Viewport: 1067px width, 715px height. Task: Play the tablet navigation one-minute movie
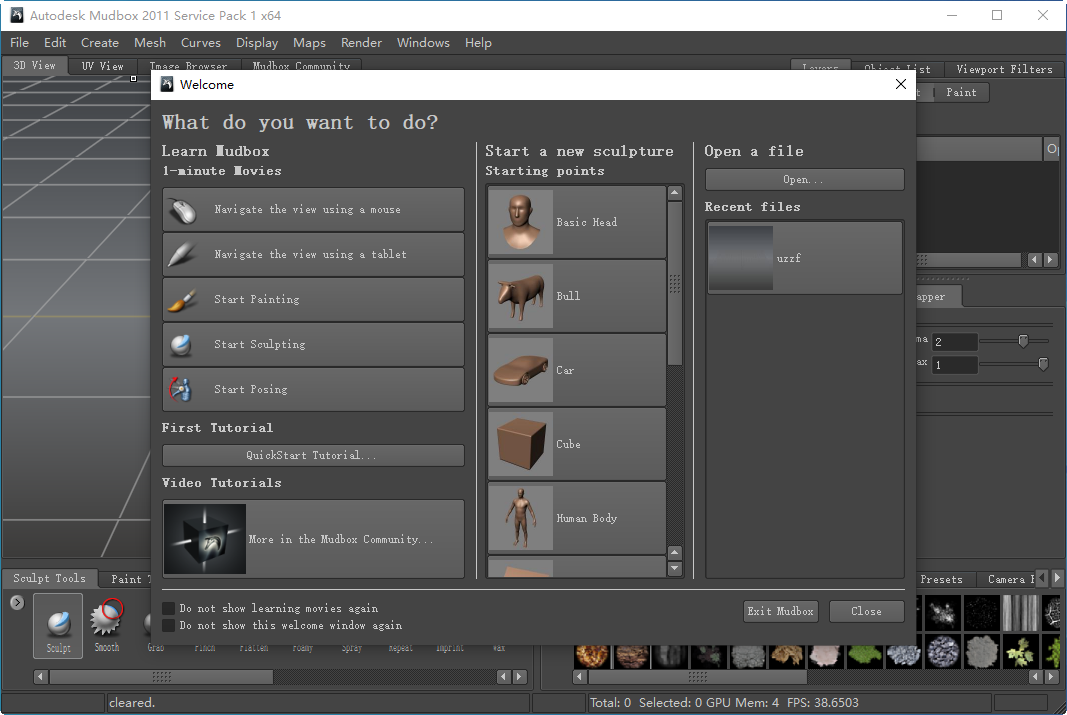pos(313,254)
